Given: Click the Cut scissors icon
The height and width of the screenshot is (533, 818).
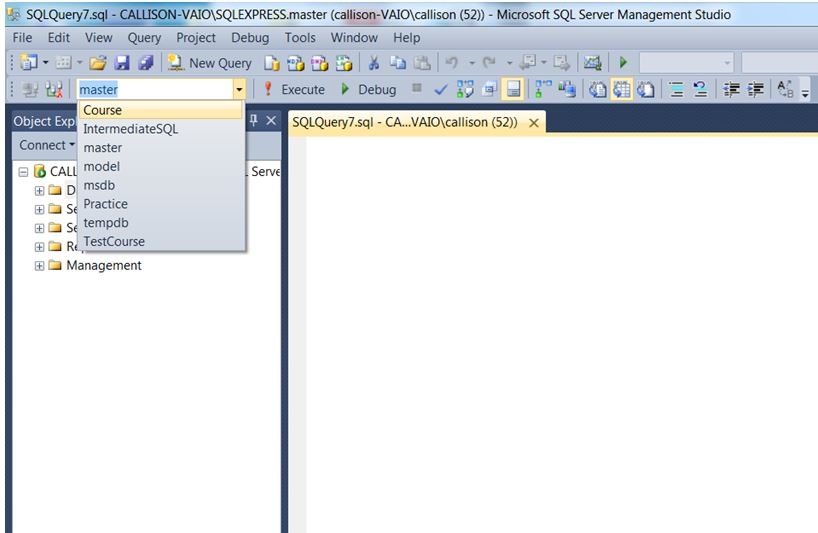Looking at the screenshot, I should (374, 63).
